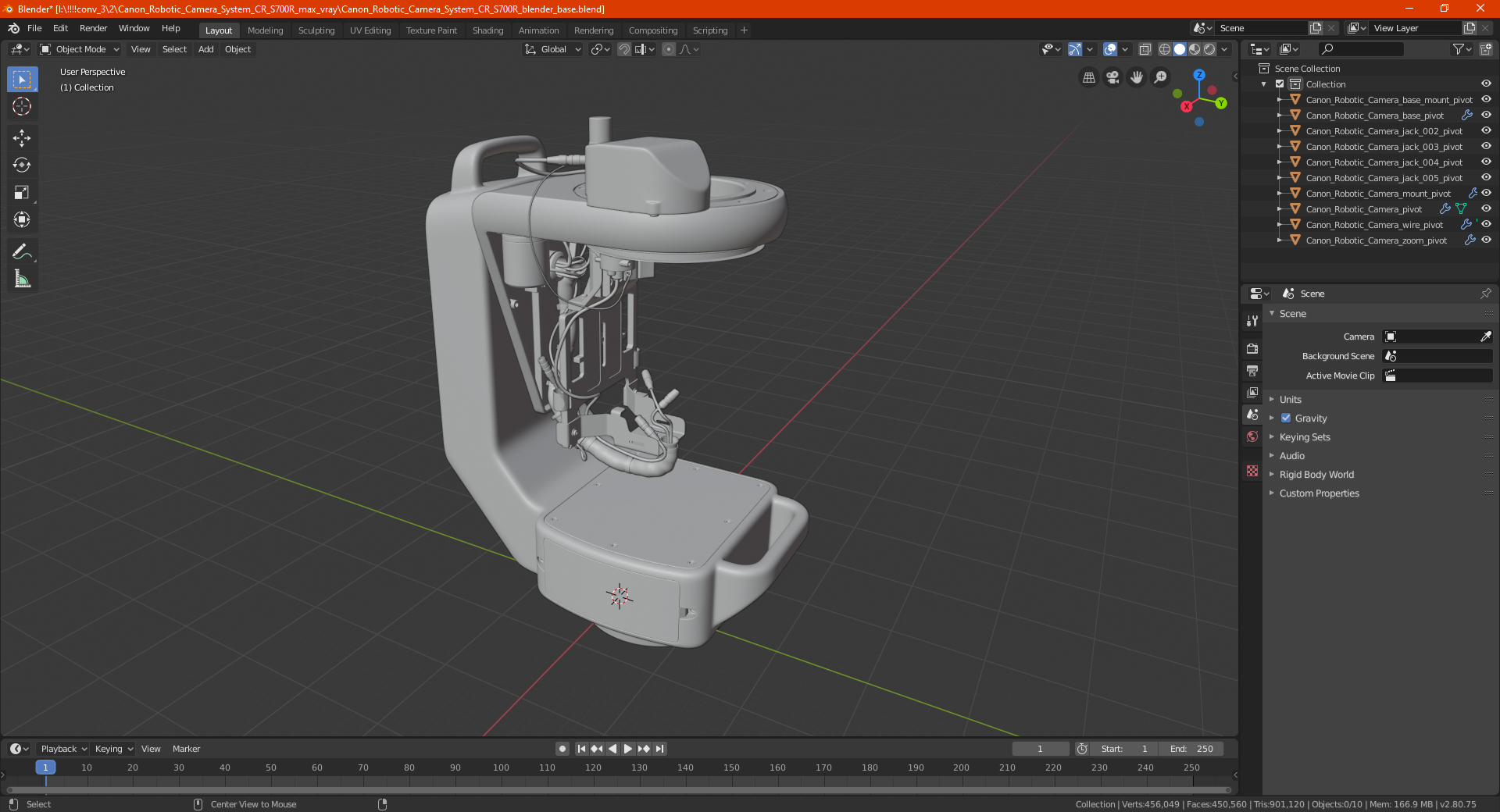The image size is (1500, 812).
Task: Switch to the Shading workspace tab
Action: 487,30
